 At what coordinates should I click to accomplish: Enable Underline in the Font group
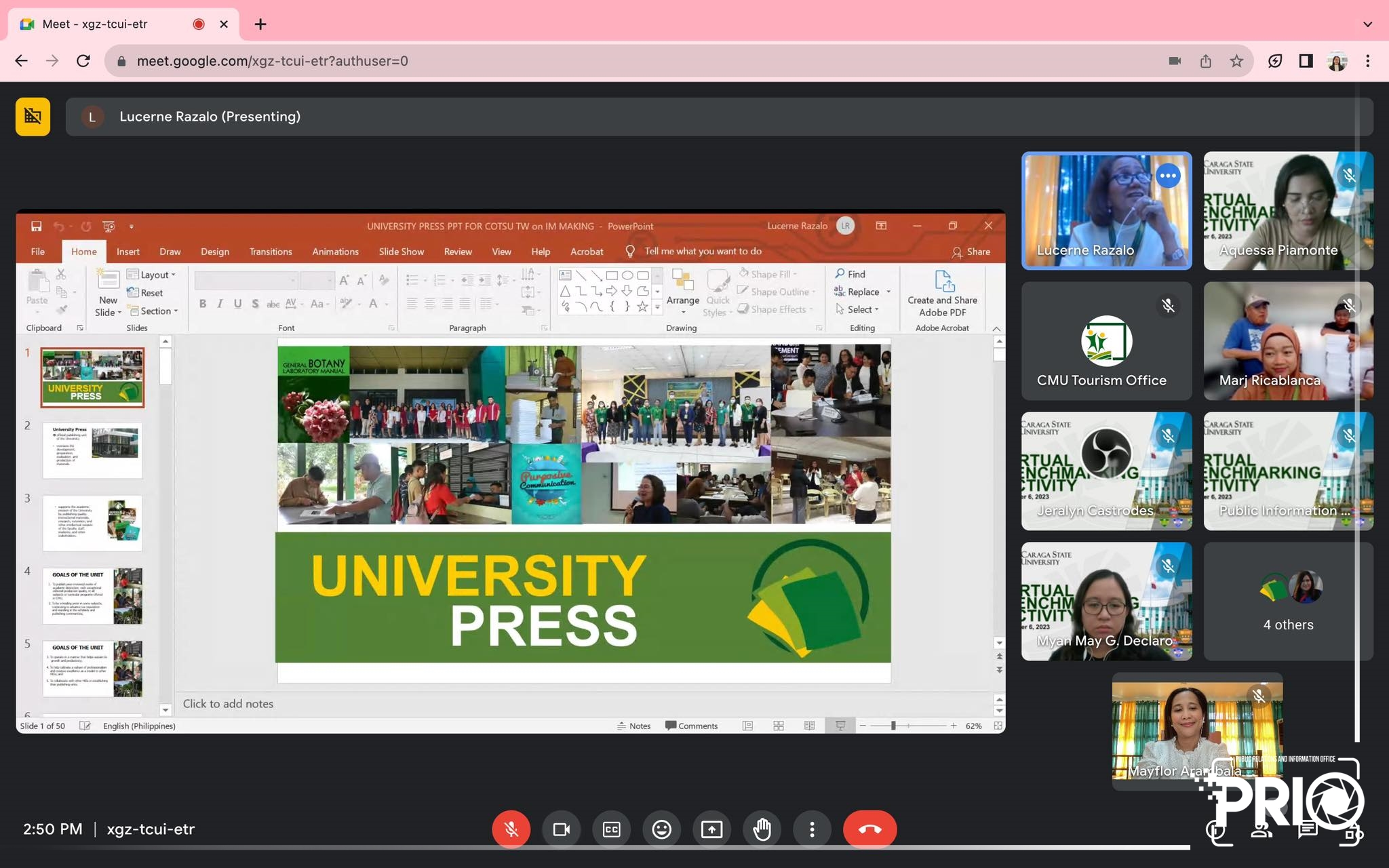click(x=237, y=304)
